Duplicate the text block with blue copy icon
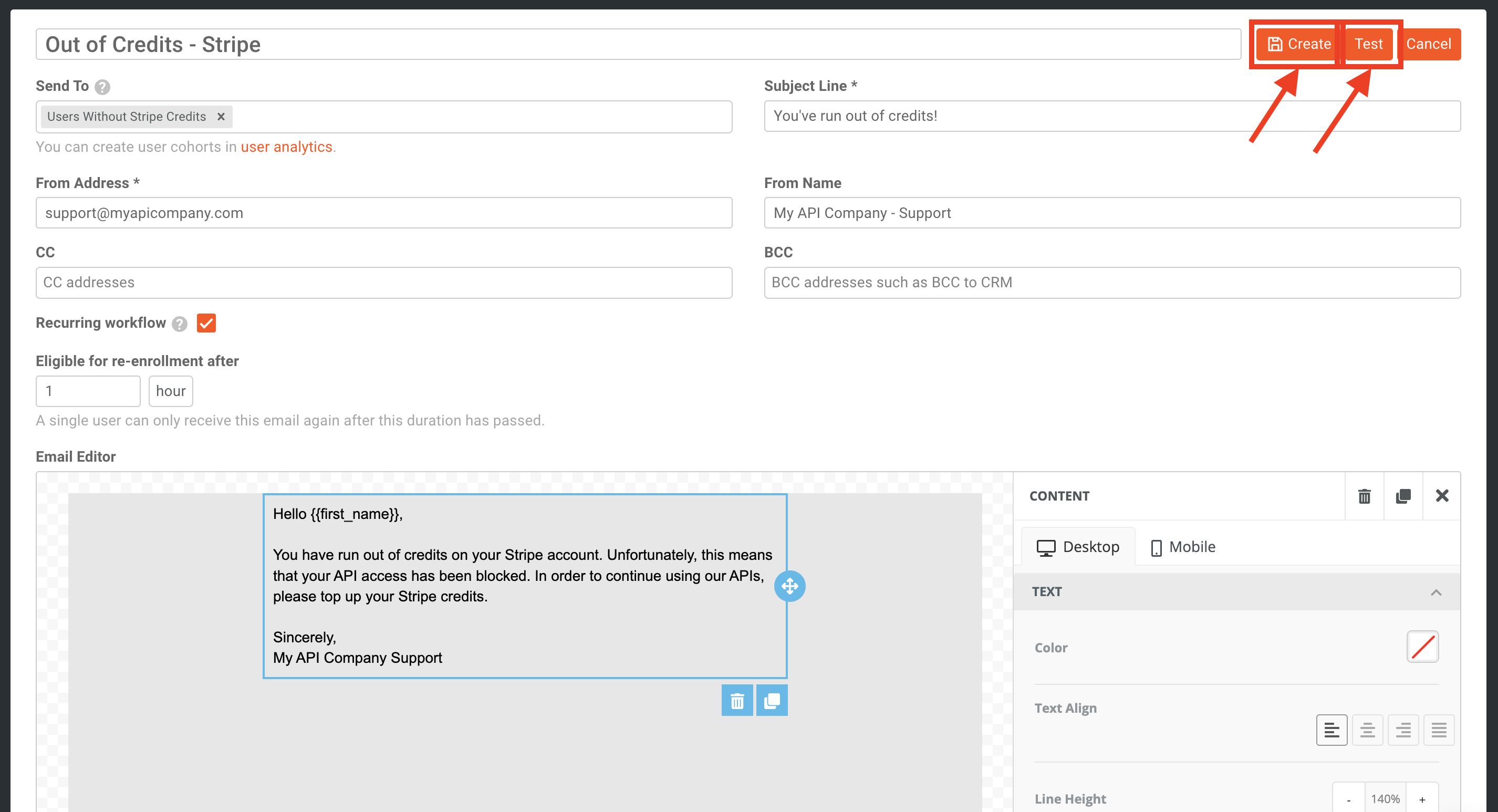 (x=772, y=700)
